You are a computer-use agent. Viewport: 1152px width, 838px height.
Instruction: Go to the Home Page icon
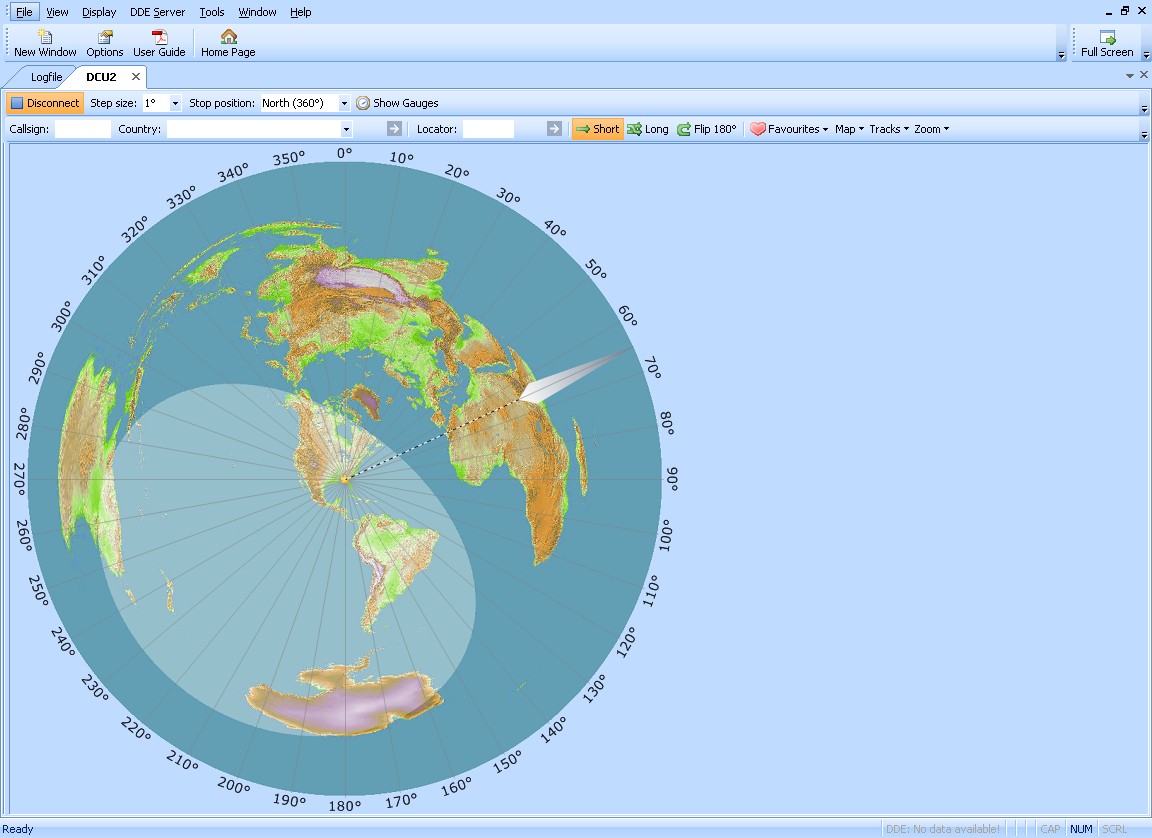pyautogui.click(x=228, y=43)
